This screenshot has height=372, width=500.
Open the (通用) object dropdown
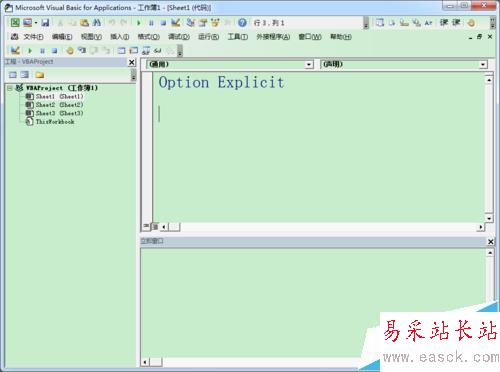[309, 64]
